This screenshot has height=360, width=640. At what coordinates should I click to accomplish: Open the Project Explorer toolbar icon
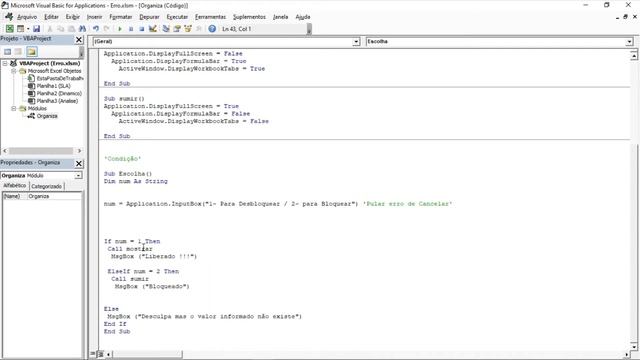pos(166,29)
